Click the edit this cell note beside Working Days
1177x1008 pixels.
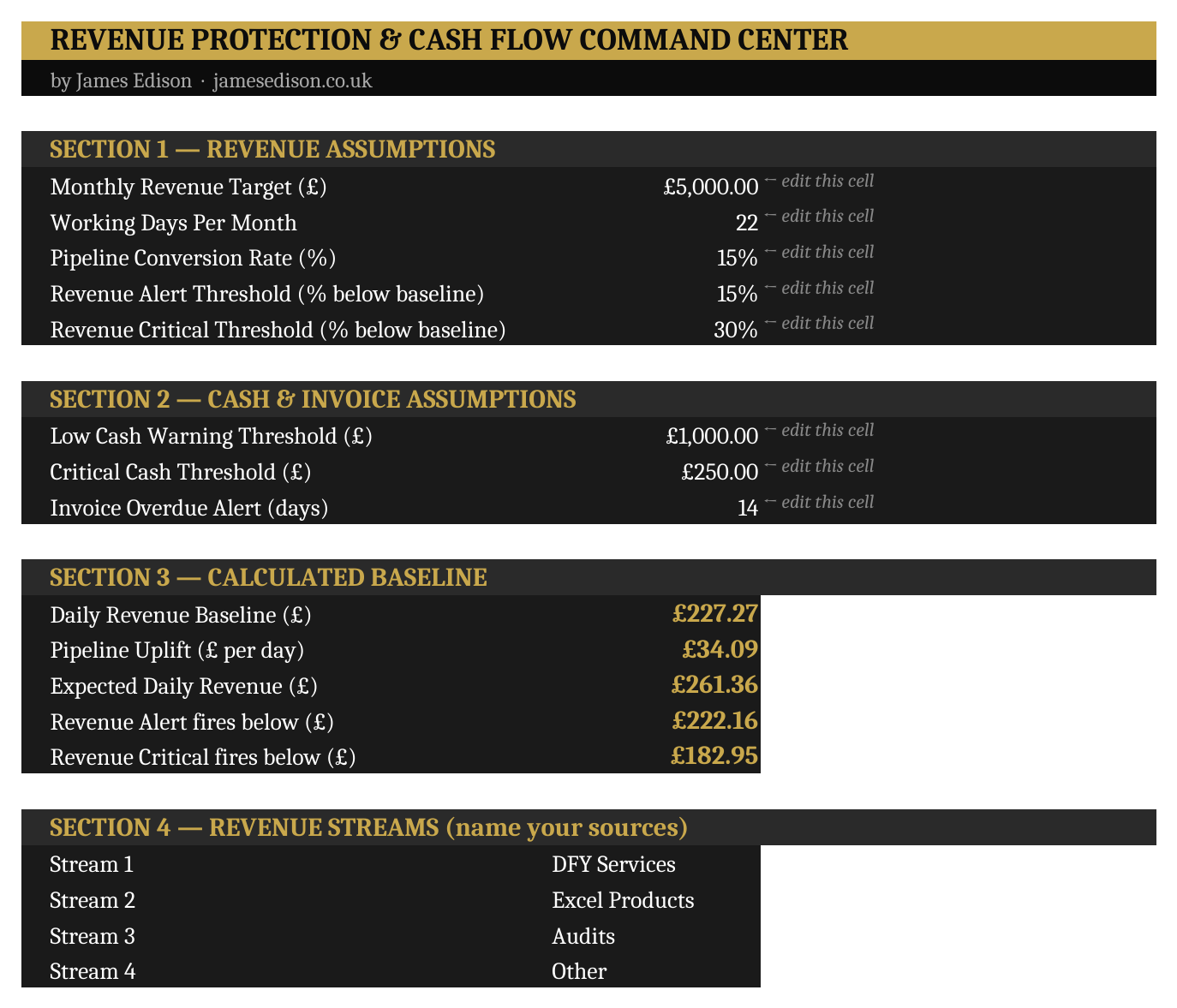pyautogui.click(x=819, y=216)
